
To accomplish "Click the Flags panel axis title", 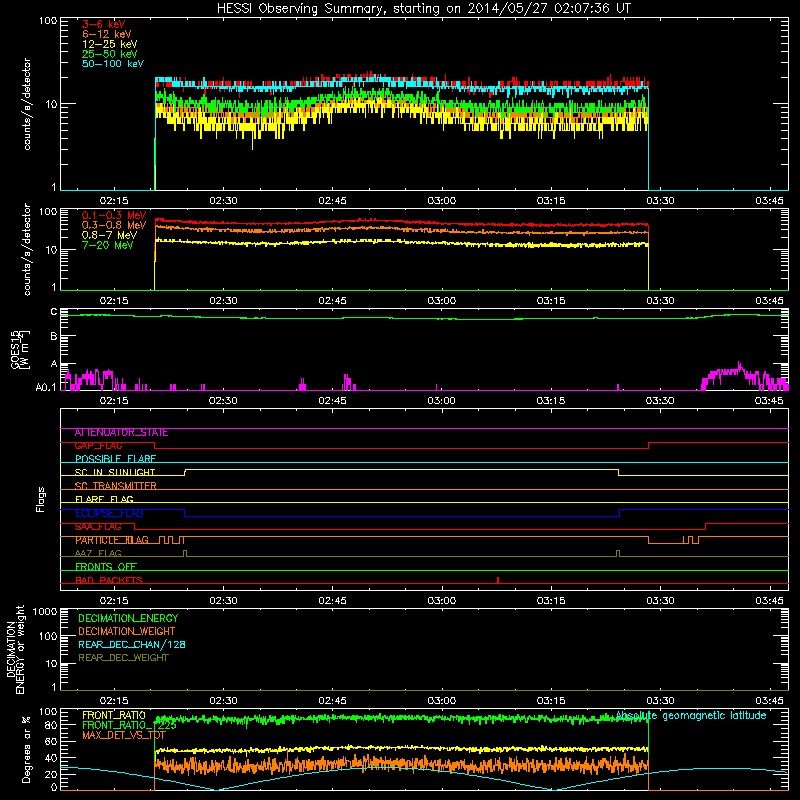I will click(x=41, y=499).
